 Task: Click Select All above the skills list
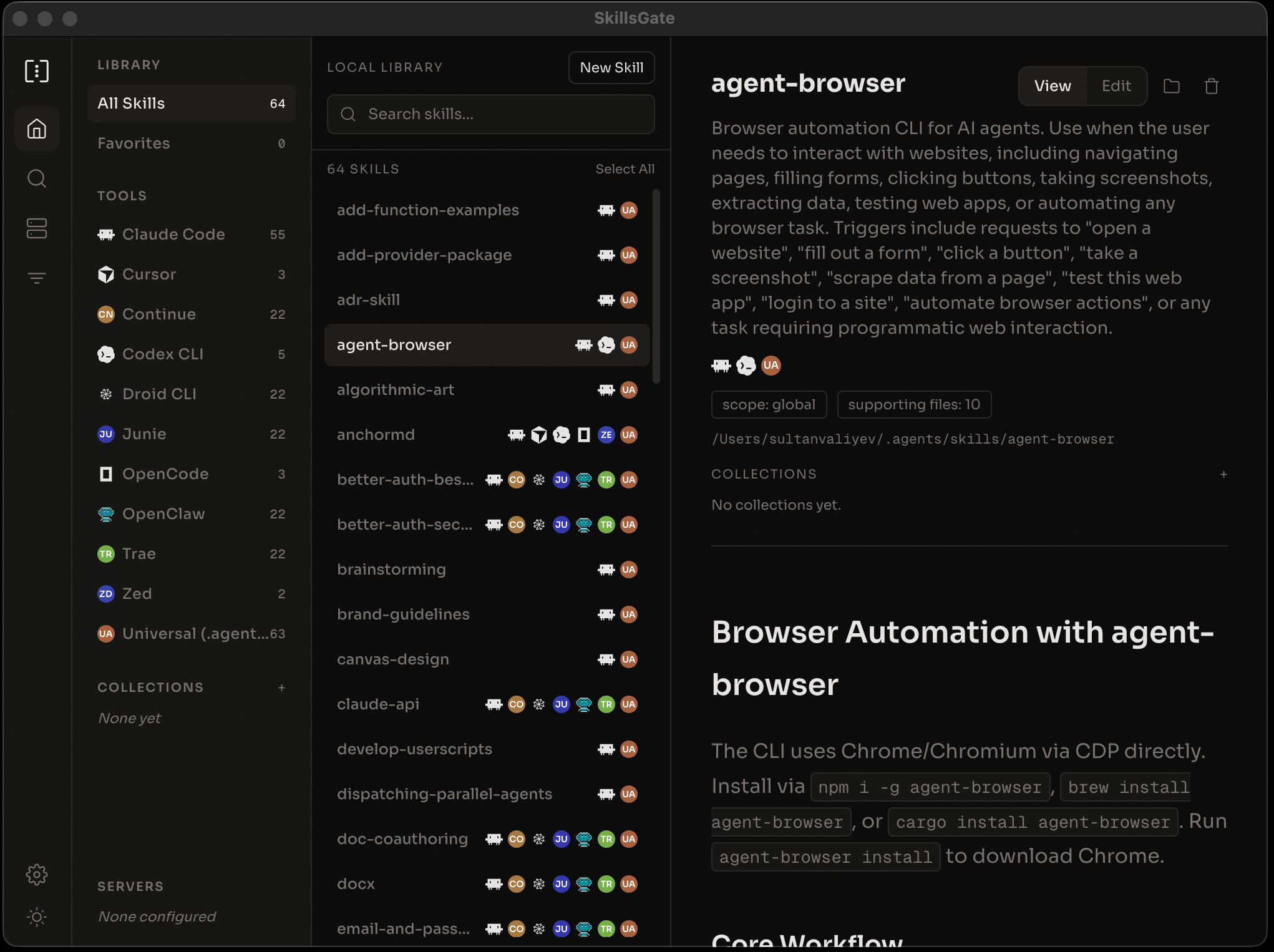point(625,168)
